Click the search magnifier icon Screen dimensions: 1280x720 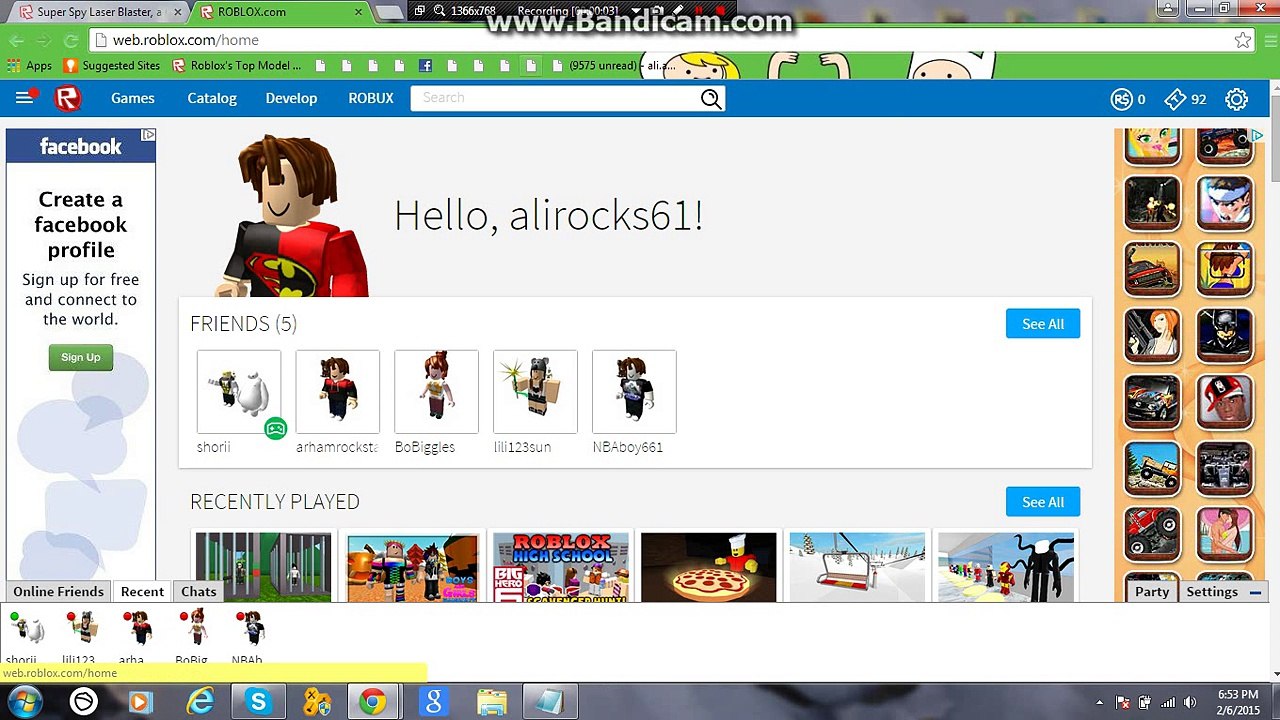click(x=711, y=98)
